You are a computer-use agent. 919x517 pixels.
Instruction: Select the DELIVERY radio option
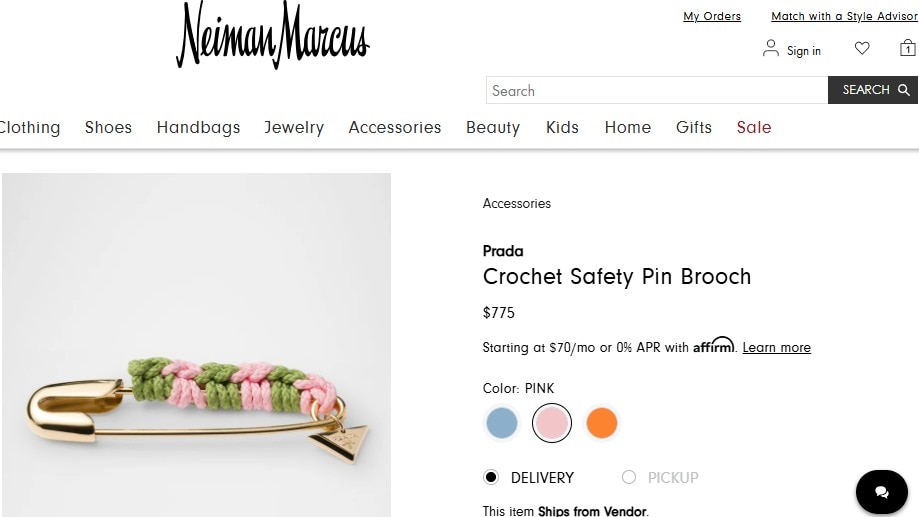pyautogui.click(x=491, y=477)
